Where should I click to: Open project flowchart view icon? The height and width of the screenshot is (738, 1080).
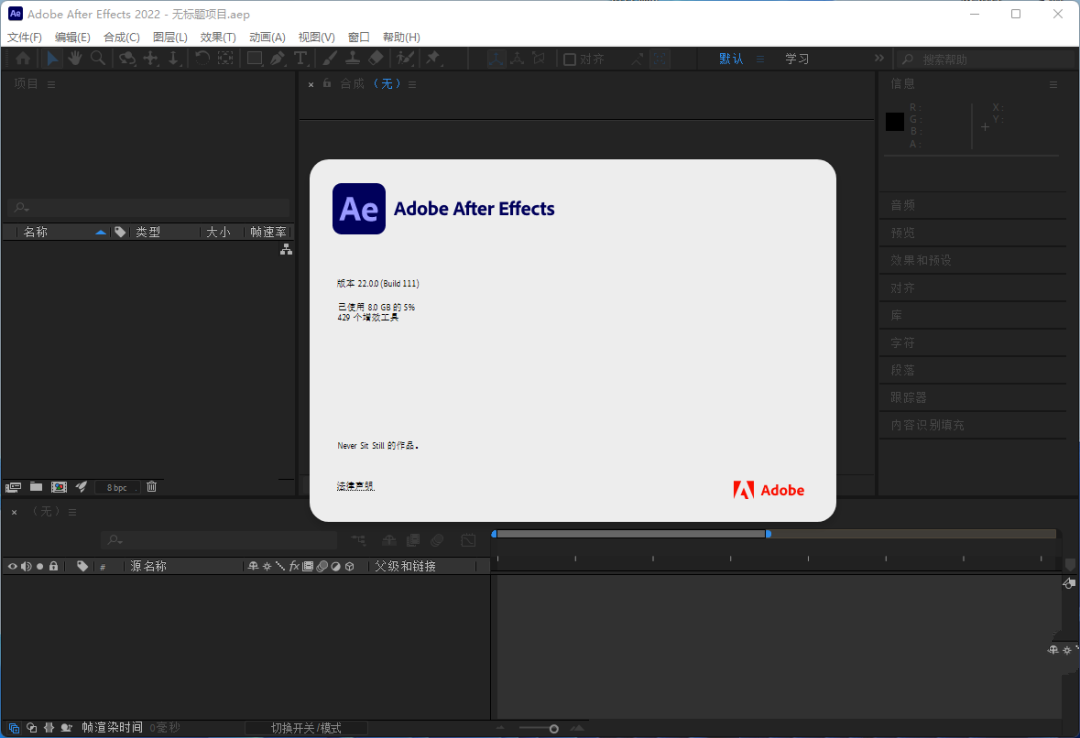click(286, 249)
